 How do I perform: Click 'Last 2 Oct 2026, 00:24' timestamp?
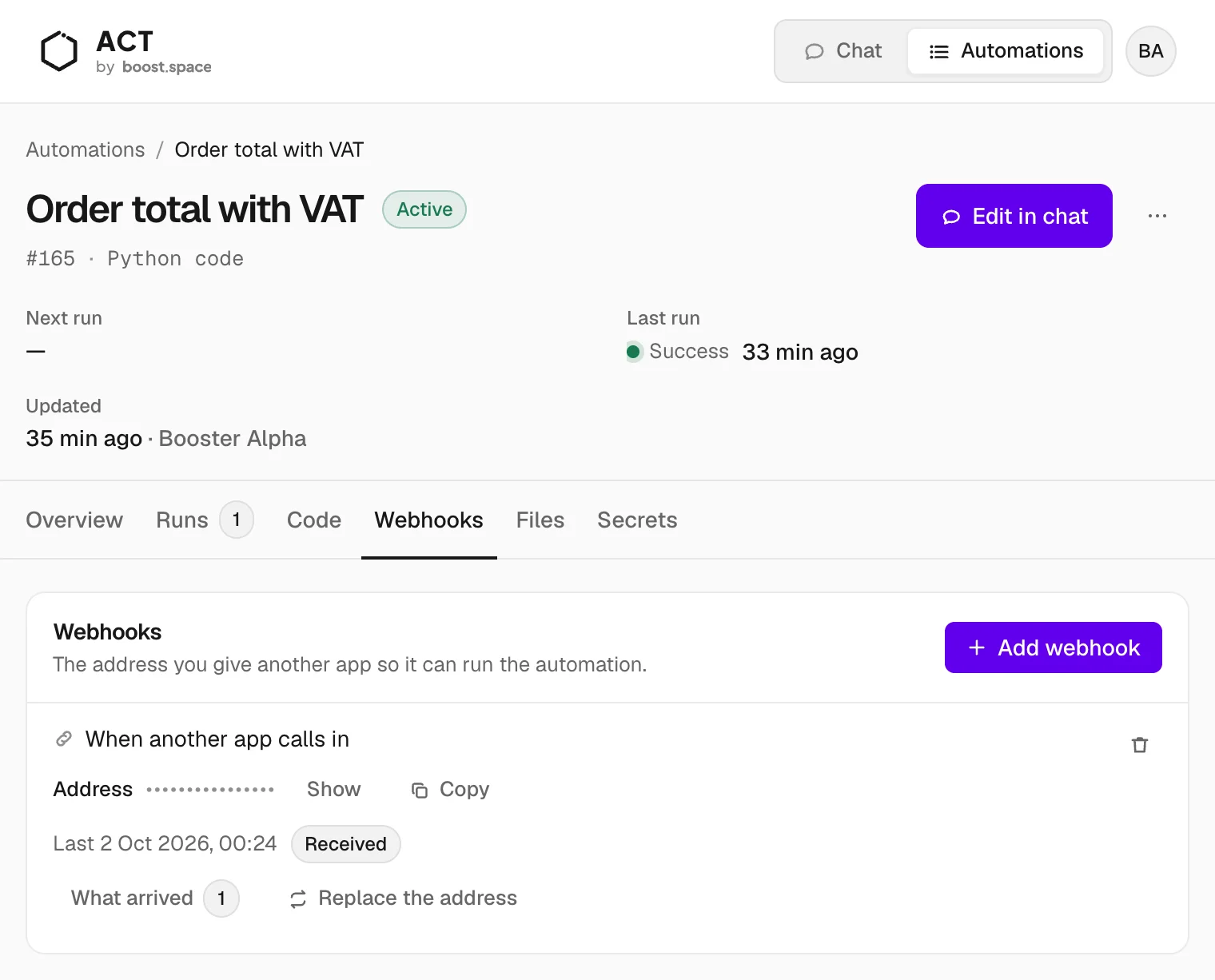pos(165,844)
